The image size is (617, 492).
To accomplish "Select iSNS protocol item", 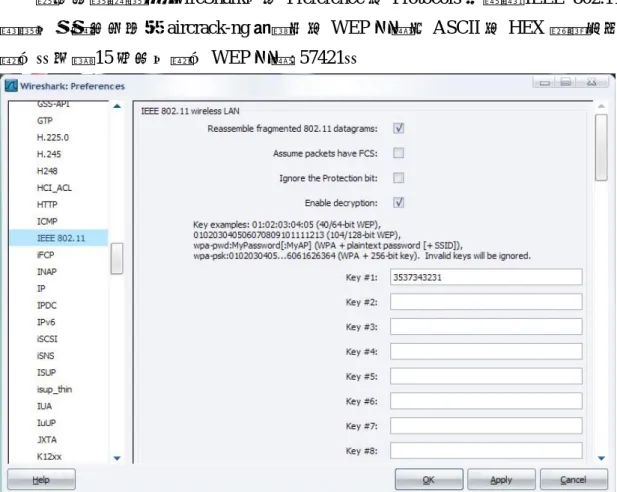I will coord(46,356).
